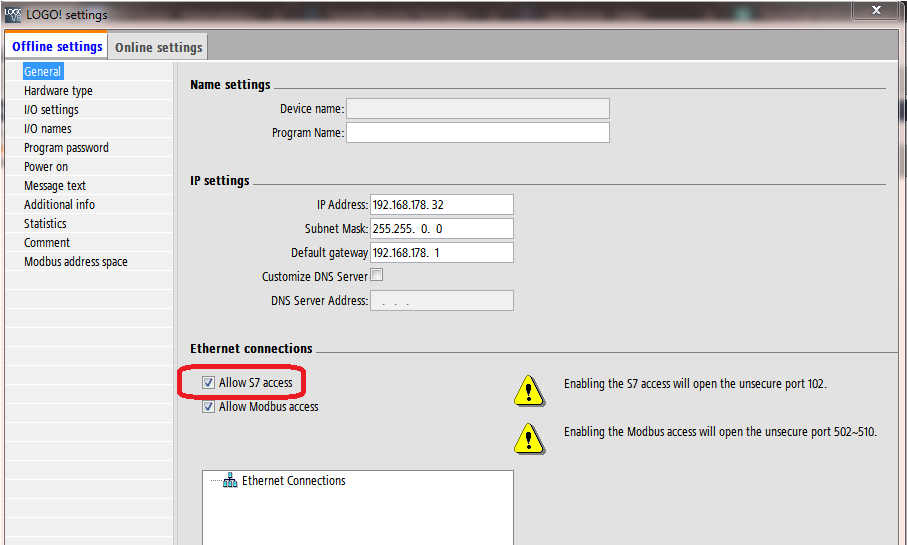
Task: Click the Subnet Mask field
Action: 441,229
